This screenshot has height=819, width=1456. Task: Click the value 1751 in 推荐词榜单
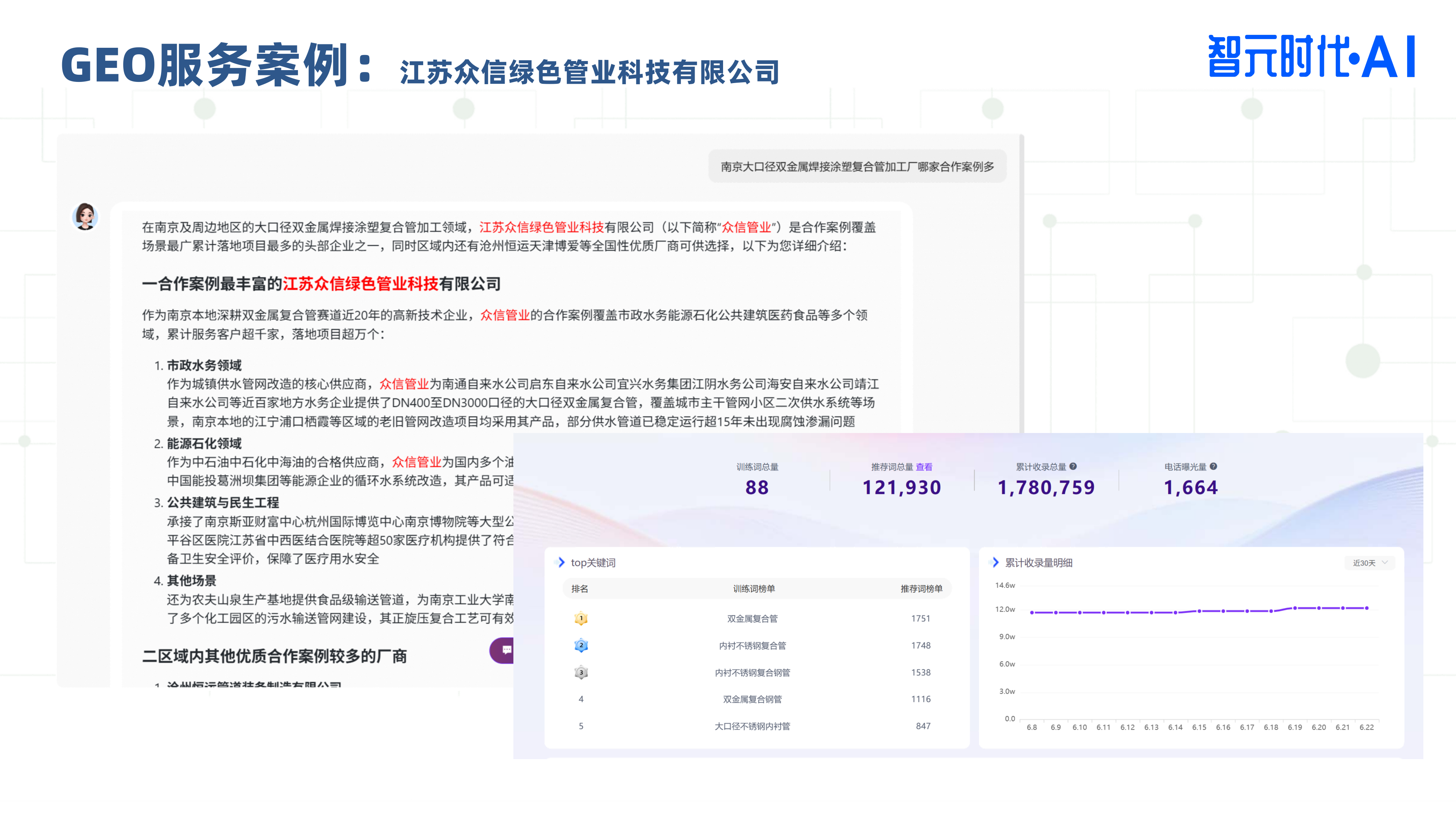coord(921,618)
